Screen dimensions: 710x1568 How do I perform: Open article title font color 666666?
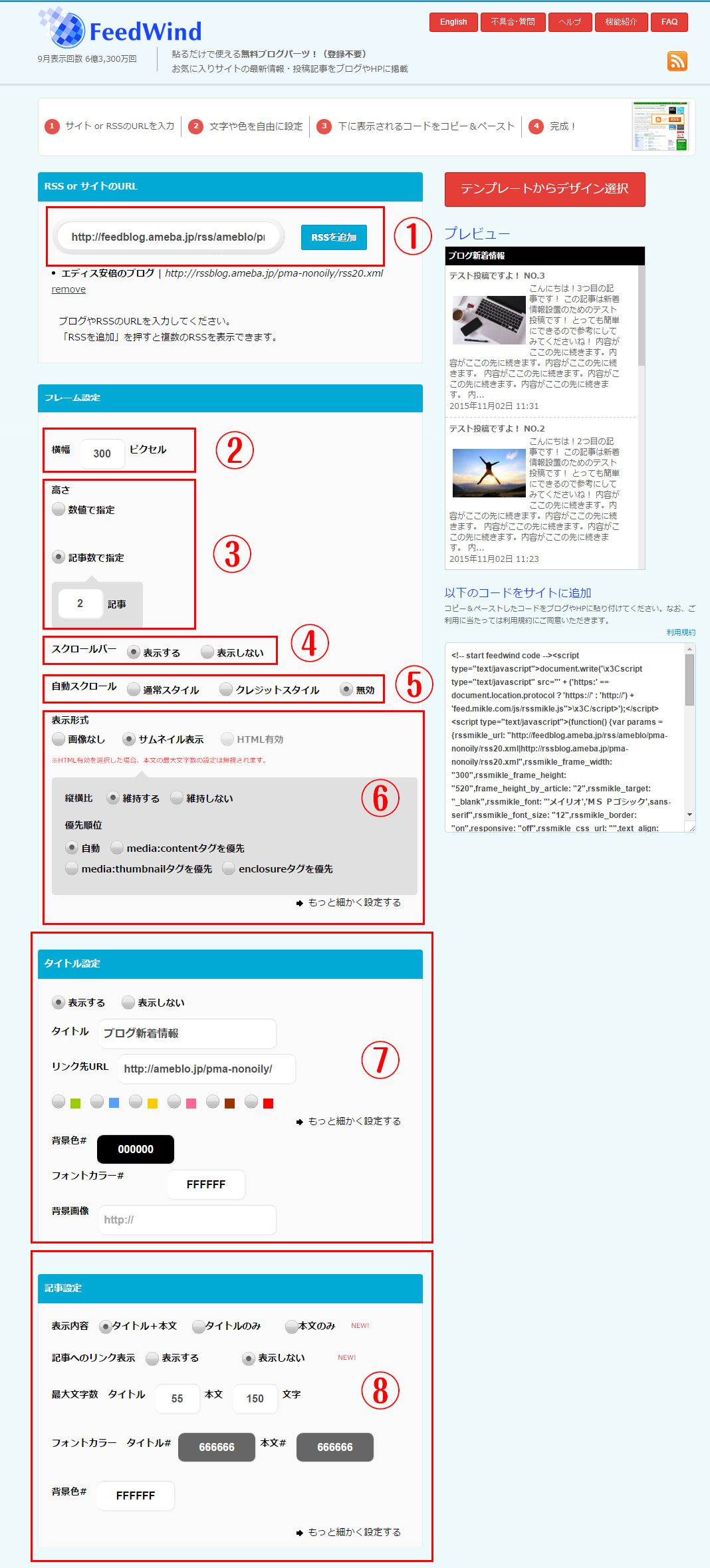tap(217, 1447)
